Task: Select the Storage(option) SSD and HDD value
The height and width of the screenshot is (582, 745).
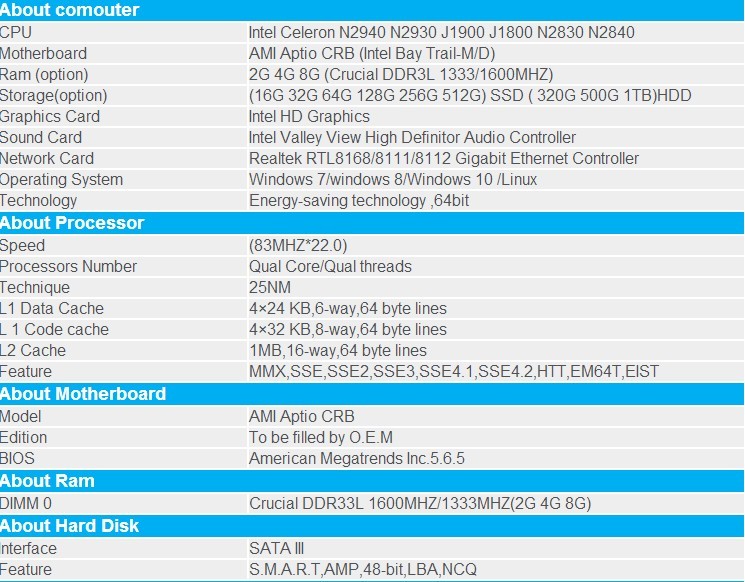Action: [x=470, y=96]
